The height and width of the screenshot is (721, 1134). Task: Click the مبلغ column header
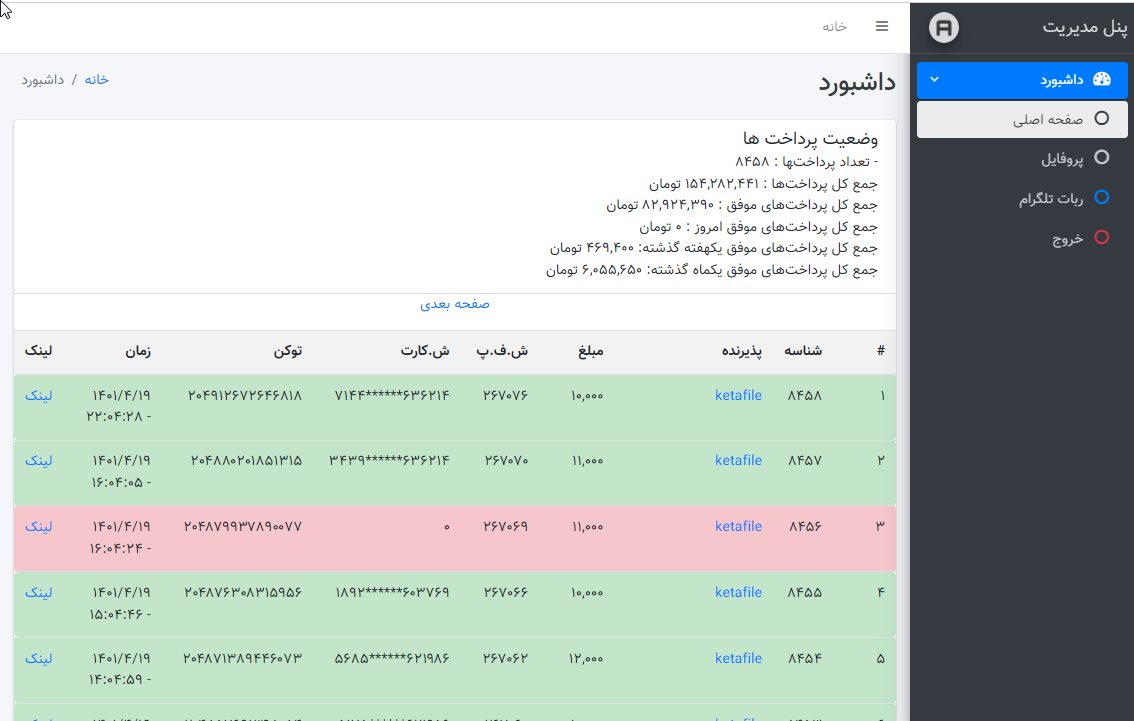point(590,351)
